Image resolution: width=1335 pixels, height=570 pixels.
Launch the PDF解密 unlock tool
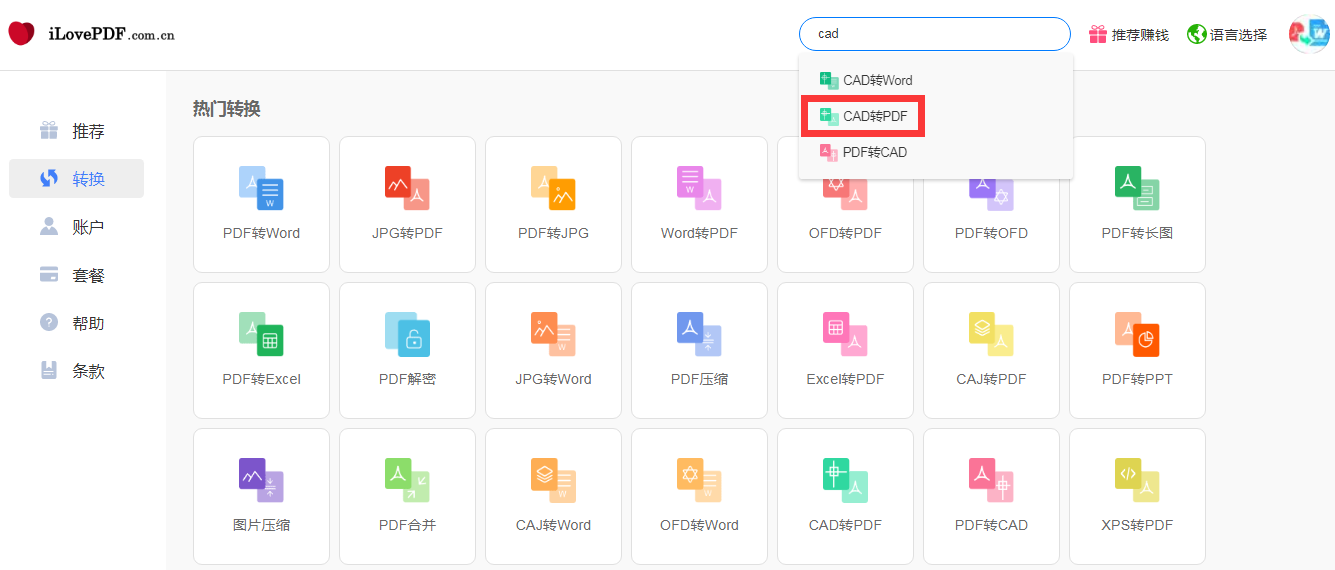click(x=407, y=350)
